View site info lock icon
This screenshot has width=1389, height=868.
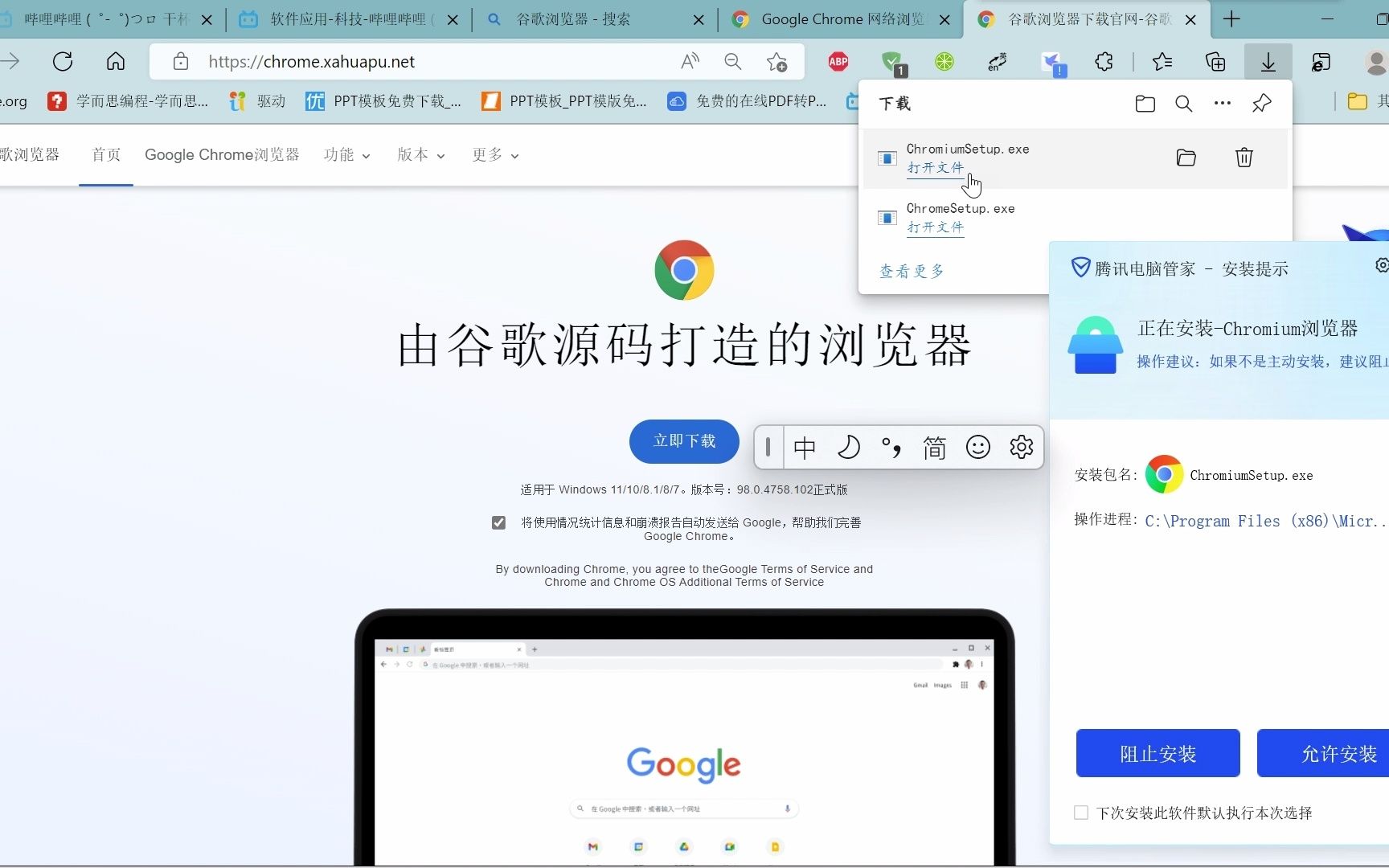tap(181, 61)
